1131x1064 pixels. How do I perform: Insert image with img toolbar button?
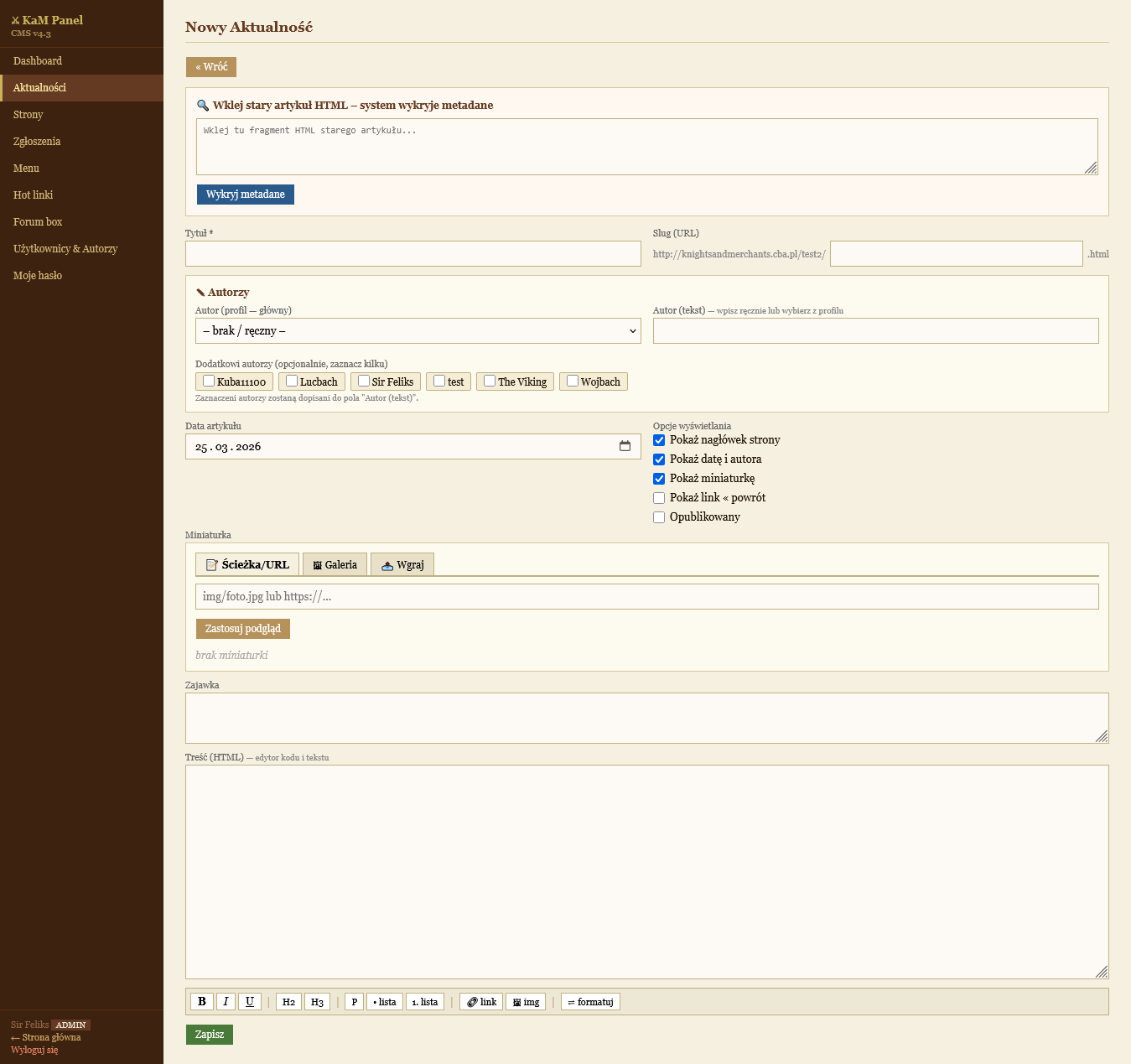click(526, 1002)
